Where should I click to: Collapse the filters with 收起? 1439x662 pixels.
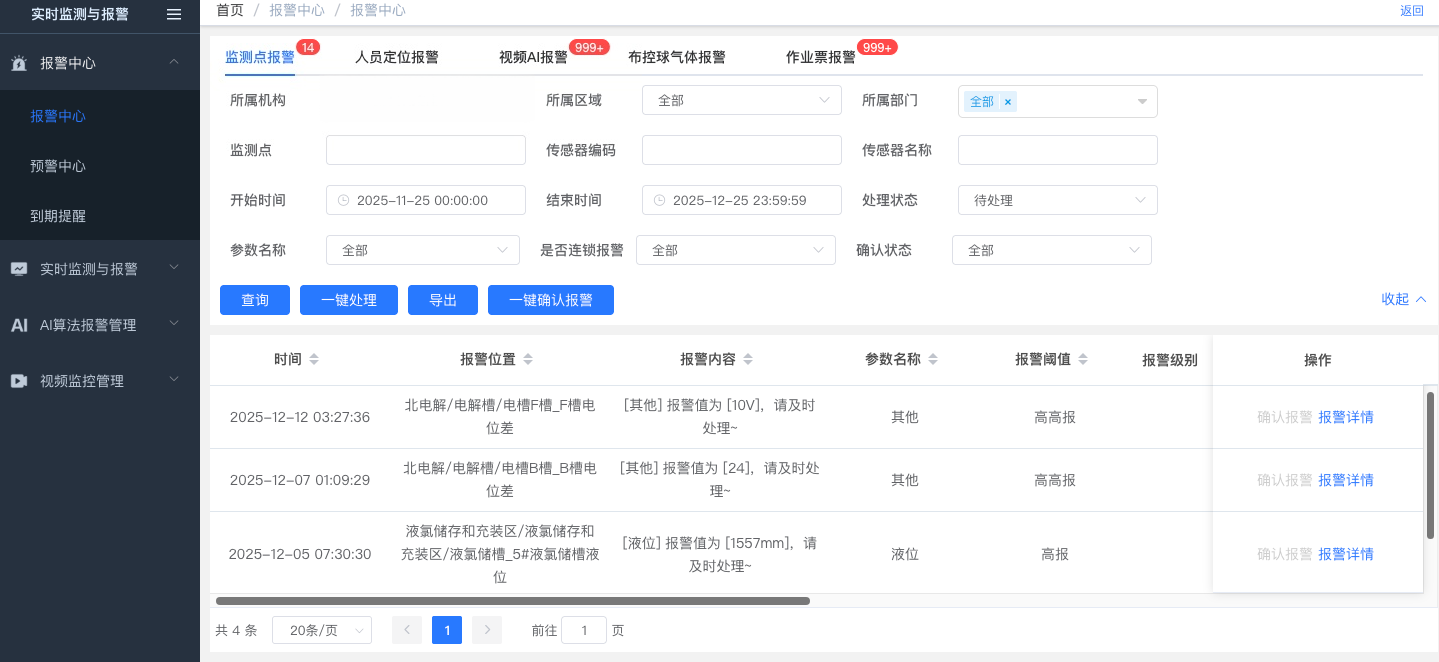pos(1403,299)
